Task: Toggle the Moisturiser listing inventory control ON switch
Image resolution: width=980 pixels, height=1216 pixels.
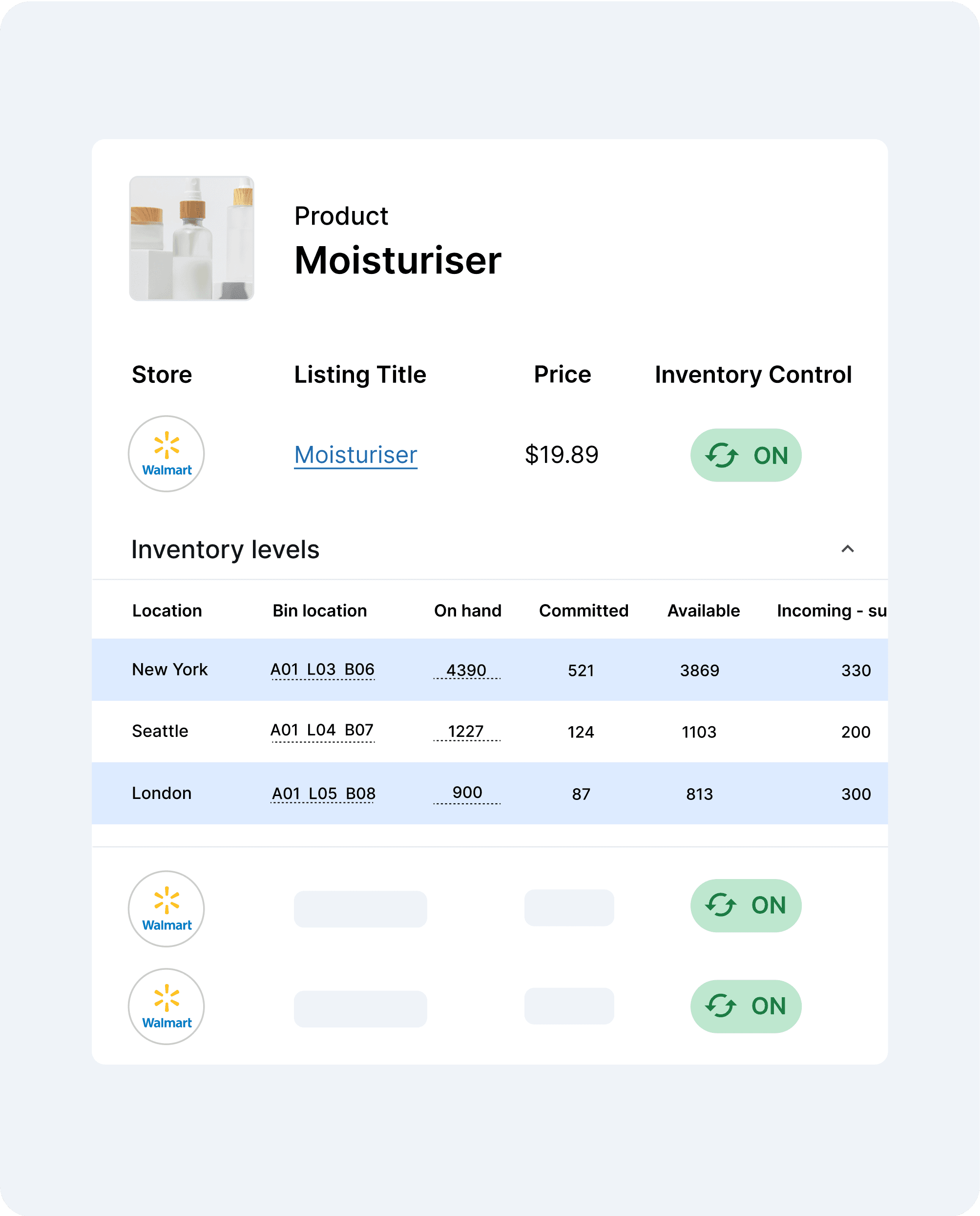Action: (745, 455)
